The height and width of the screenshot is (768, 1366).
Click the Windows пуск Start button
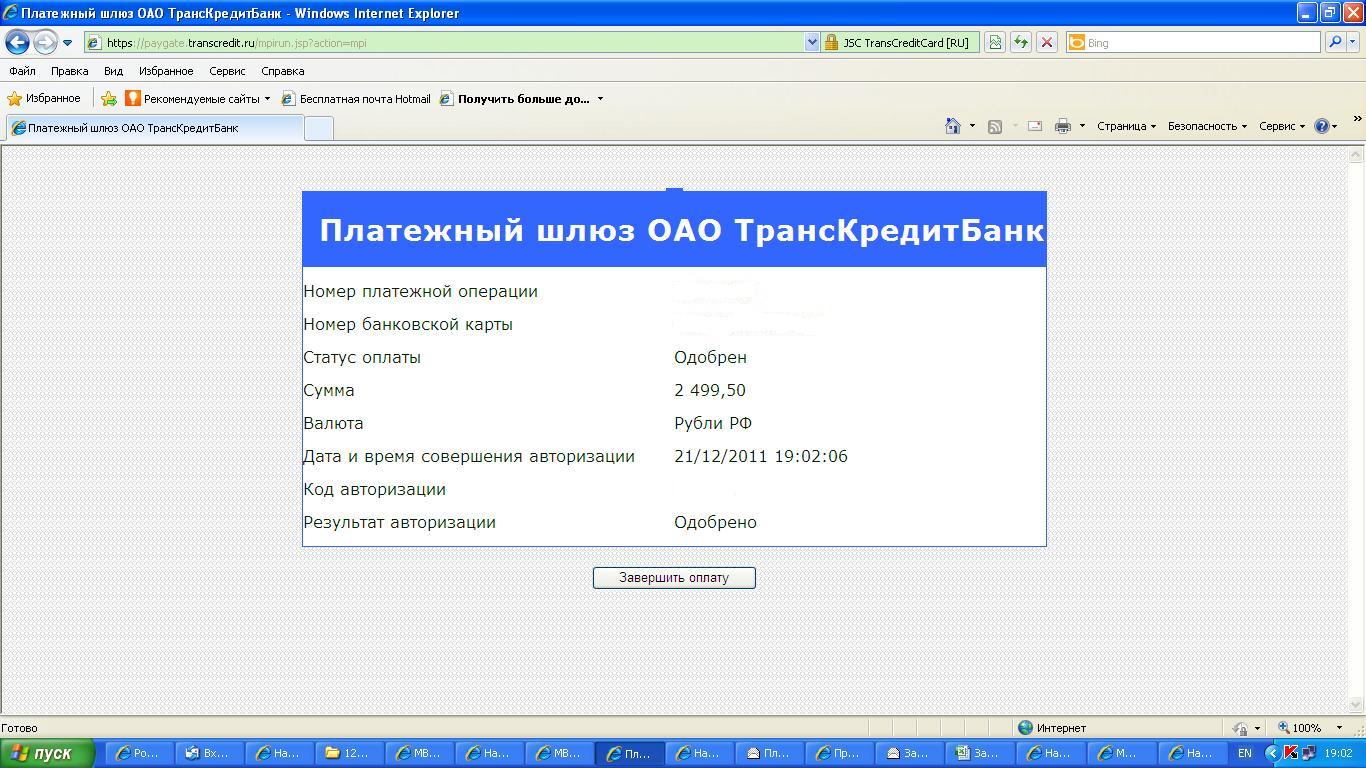(x=47, y=753)
